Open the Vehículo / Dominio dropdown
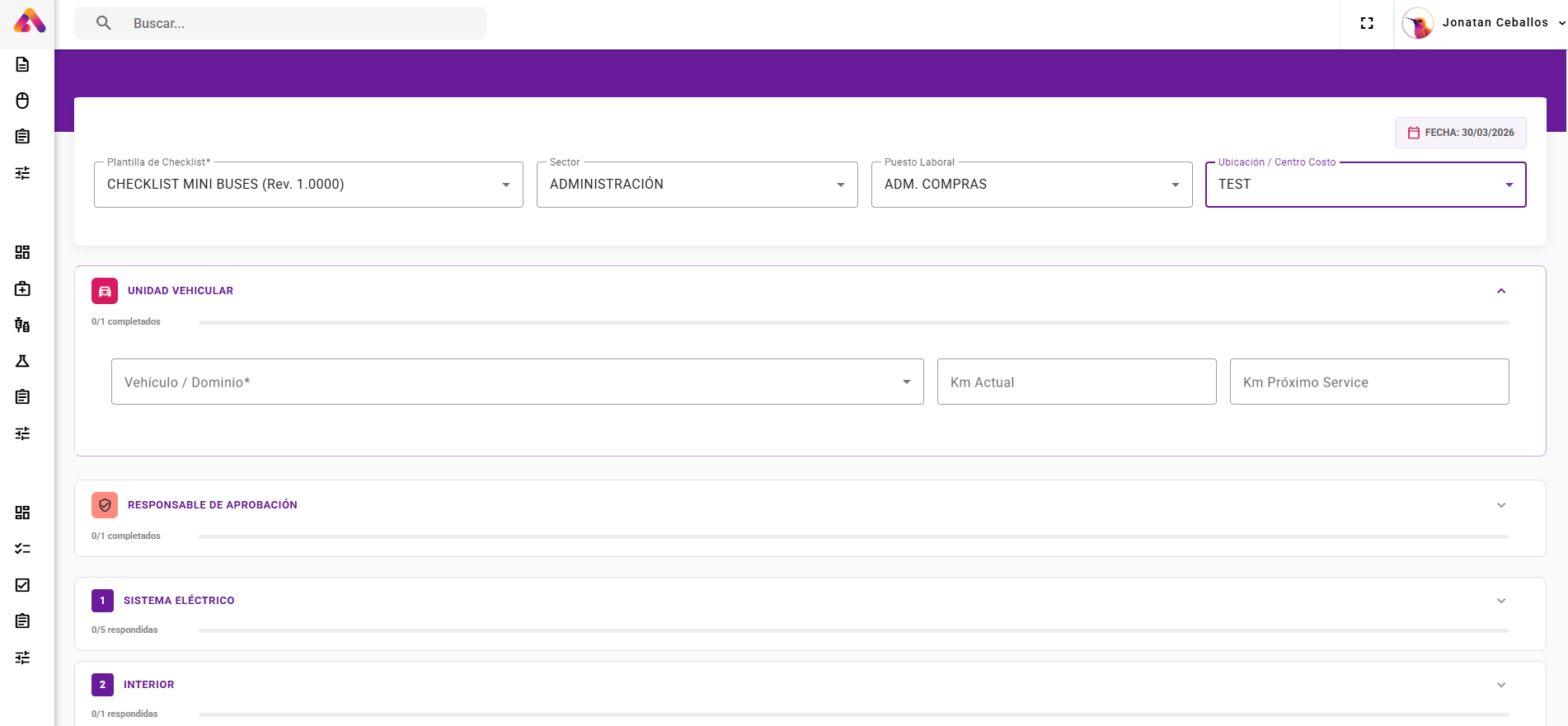Image resolution: width=1568 pixels, height=726 pixels. click(x=517, y=382)
